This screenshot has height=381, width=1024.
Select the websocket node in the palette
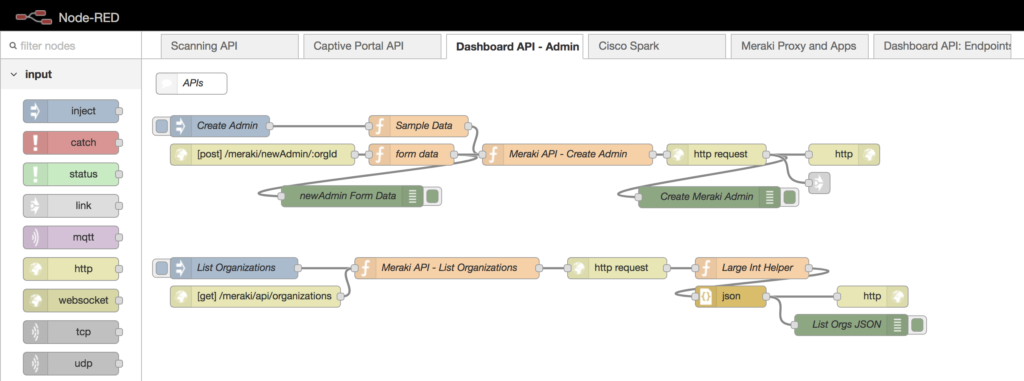click(71, 301)
